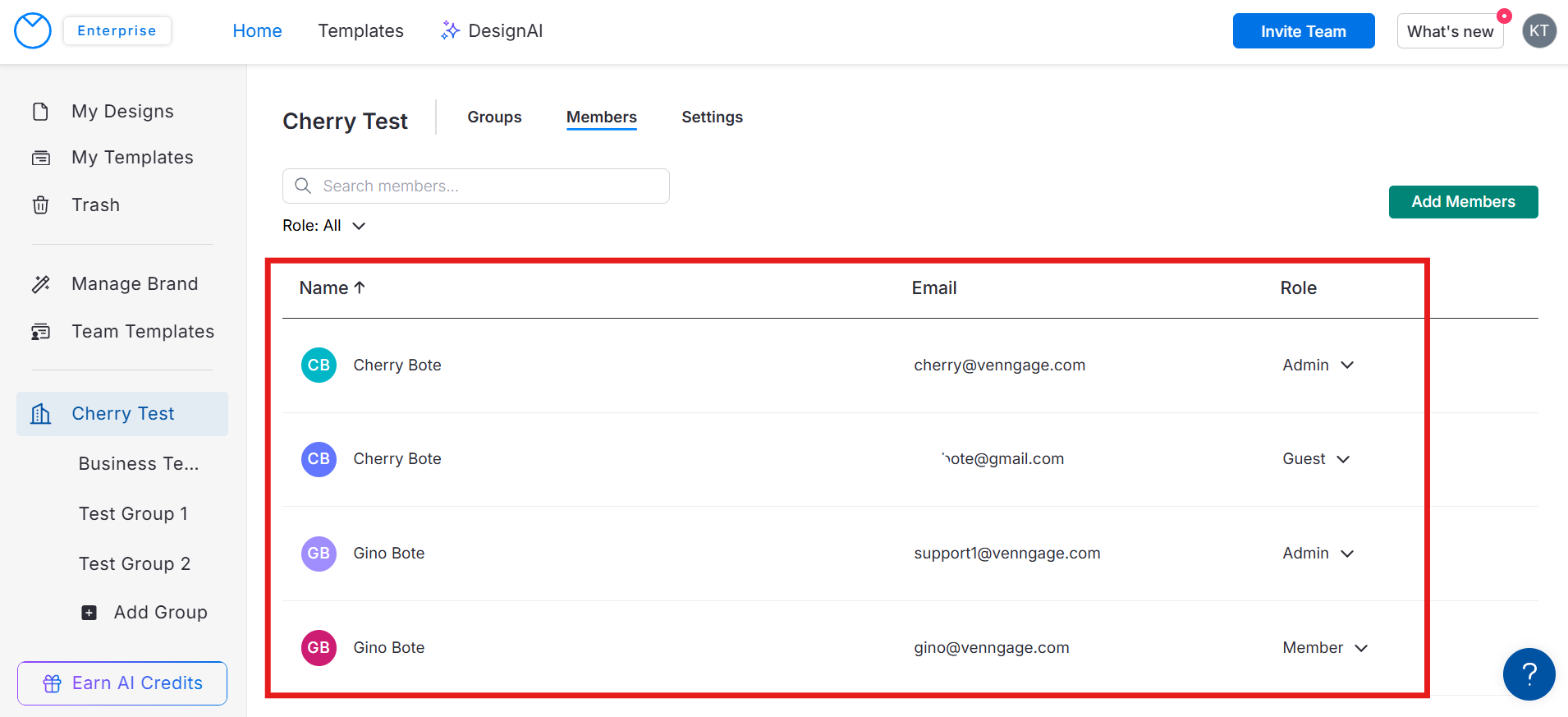Open My Designs in the sidebar
This screenshot has width=1568, height=717.
(x=122, y=111)
